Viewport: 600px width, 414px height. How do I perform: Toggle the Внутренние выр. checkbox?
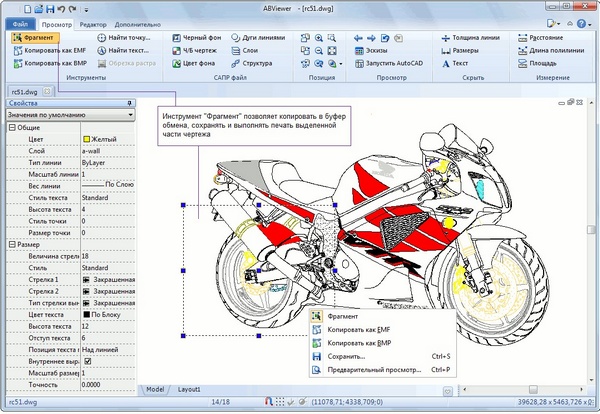[85, 361]
